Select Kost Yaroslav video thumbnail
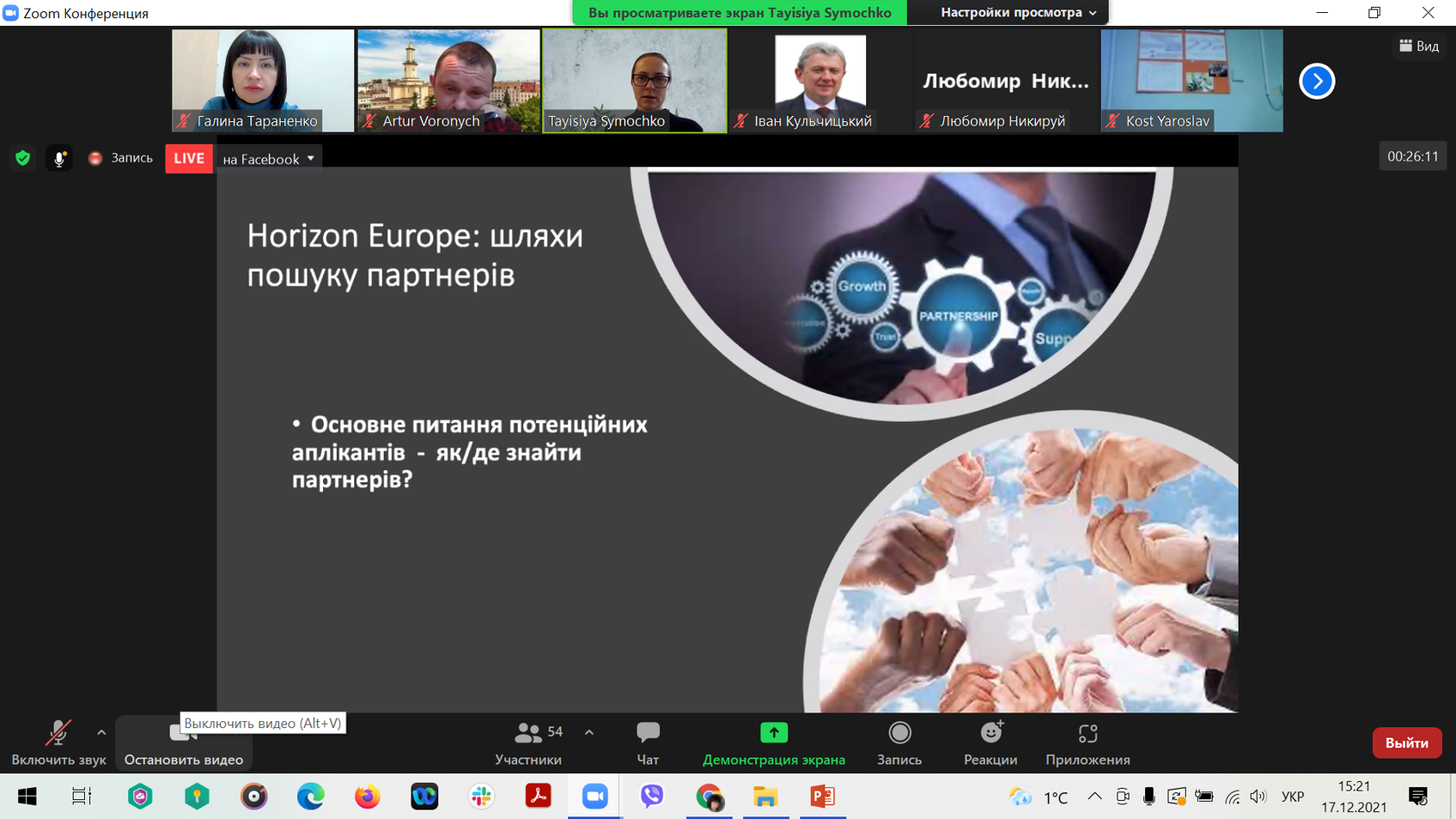The width and height of the screenshot is (1456, 819). coord(1192,81)
